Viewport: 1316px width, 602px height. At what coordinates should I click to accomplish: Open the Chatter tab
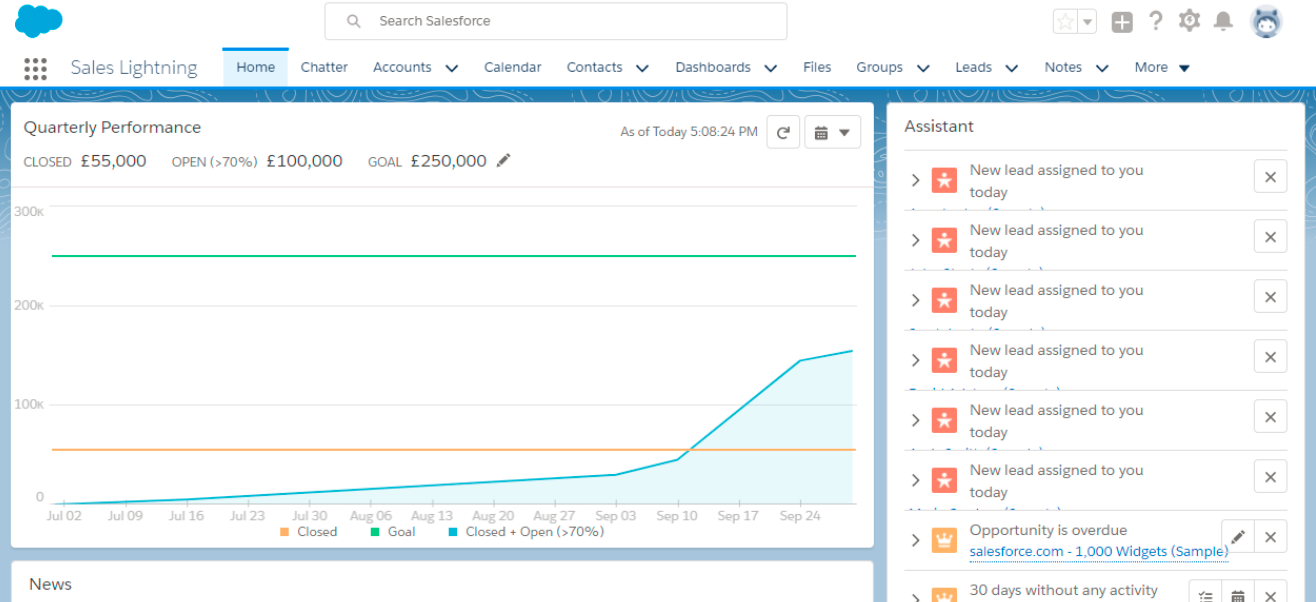click(x=324, y=67)
